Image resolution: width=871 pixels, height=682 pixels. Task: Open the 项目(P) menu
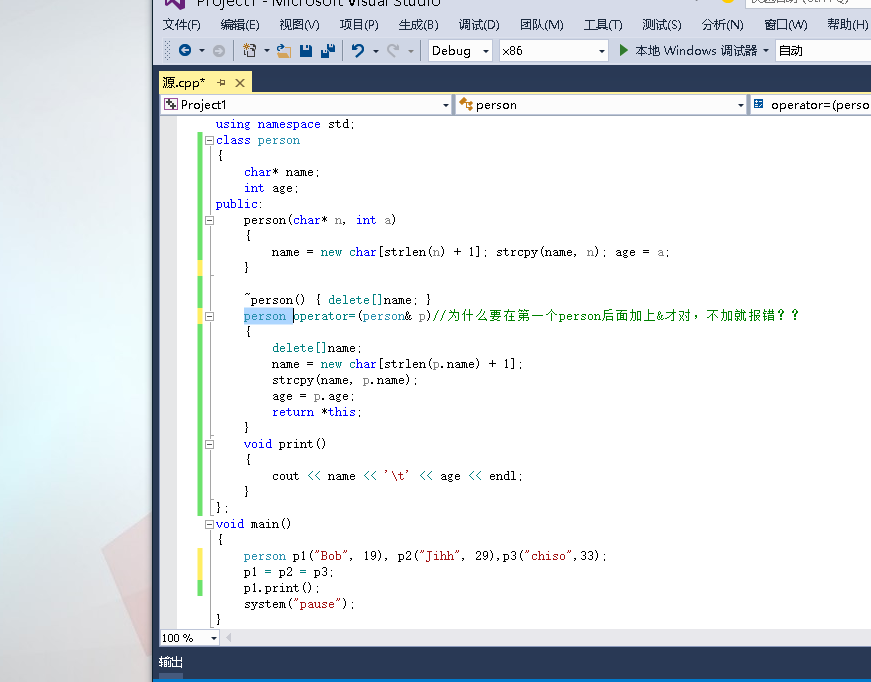tap(359, 24)
